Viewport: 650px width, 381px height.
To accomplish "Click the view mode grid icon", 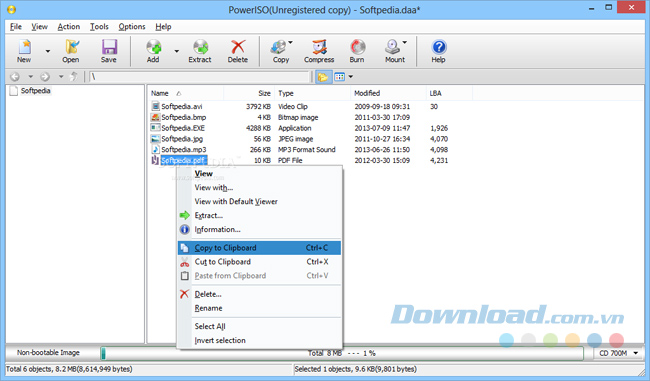I will pyautogui.click(x=340, y=77).
